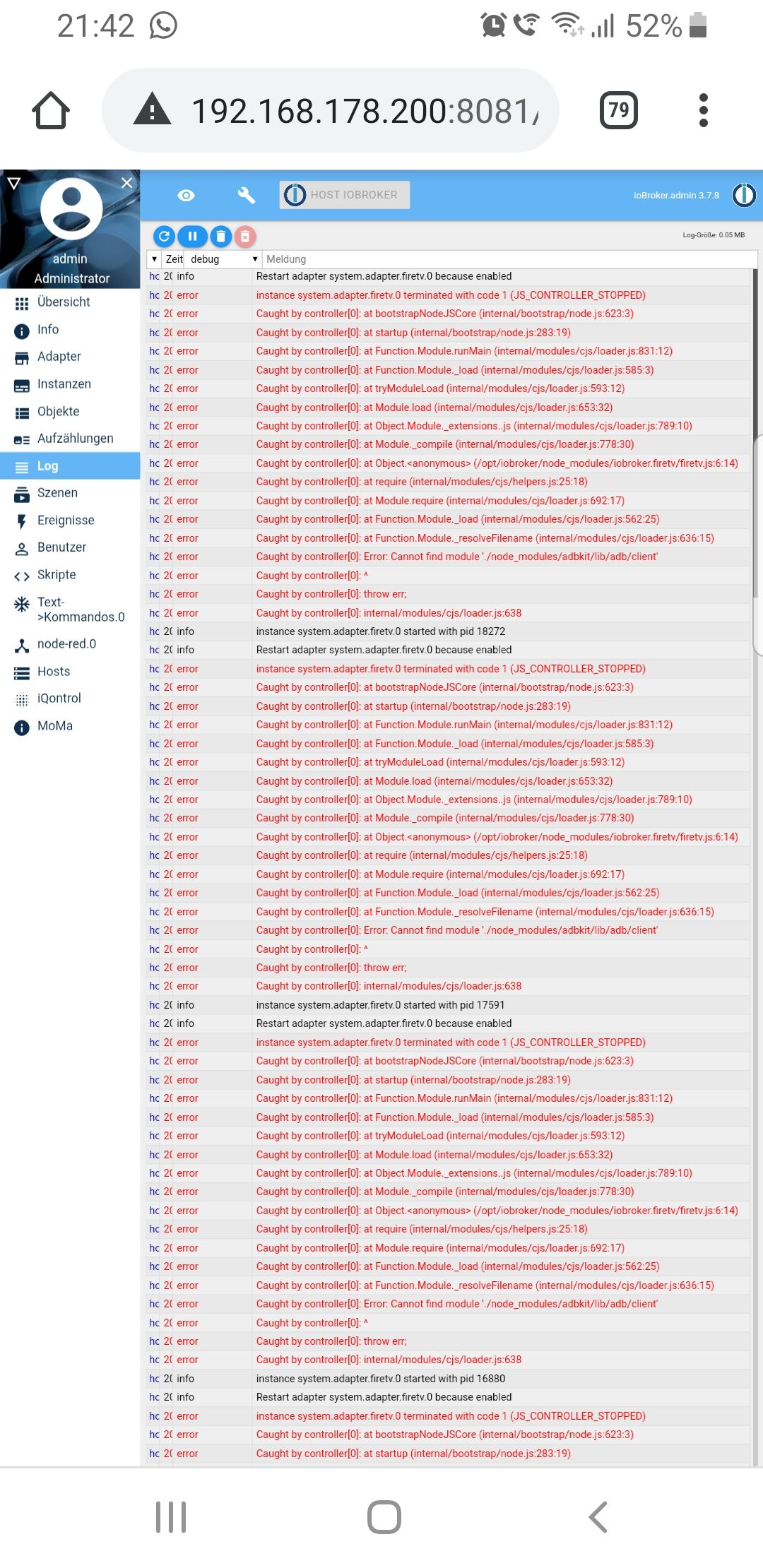Open Info in the sidebar
This screenshot has height=1568, width=763.
pyautogui.click(x=70, y=330)
